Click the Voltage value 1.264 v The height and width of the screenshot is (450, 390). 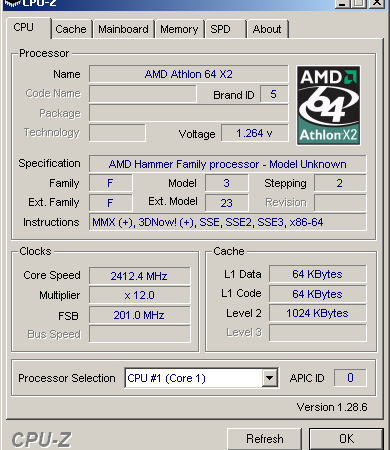(255, 133)
